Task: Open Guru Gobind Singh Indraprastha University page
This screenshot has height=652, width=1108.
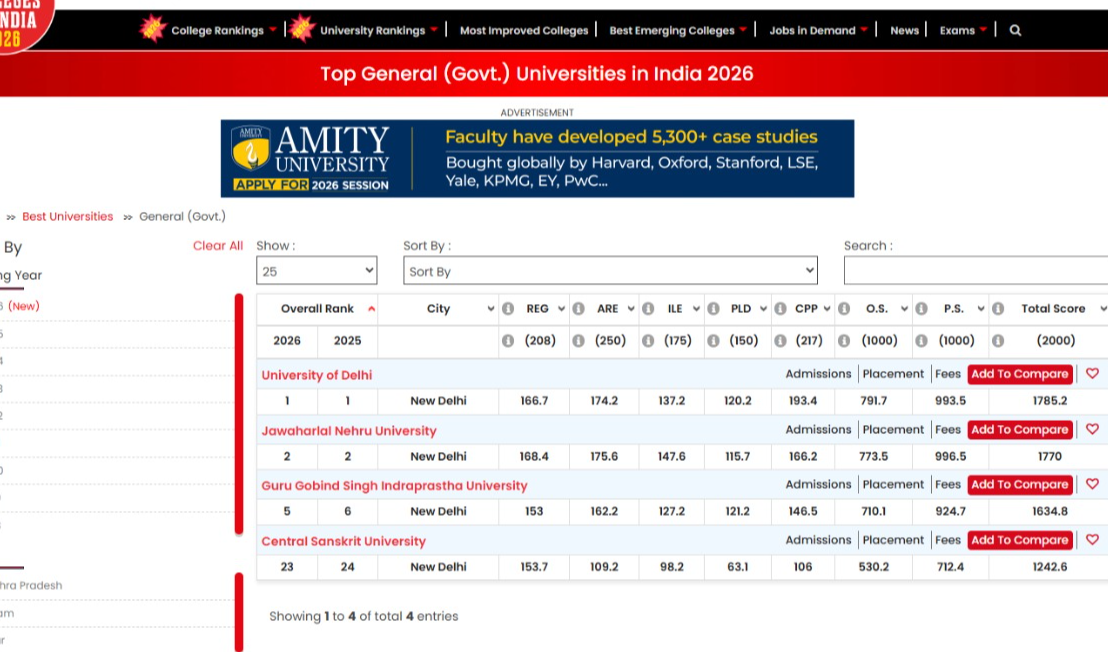Action: click(x=394, y=486)
